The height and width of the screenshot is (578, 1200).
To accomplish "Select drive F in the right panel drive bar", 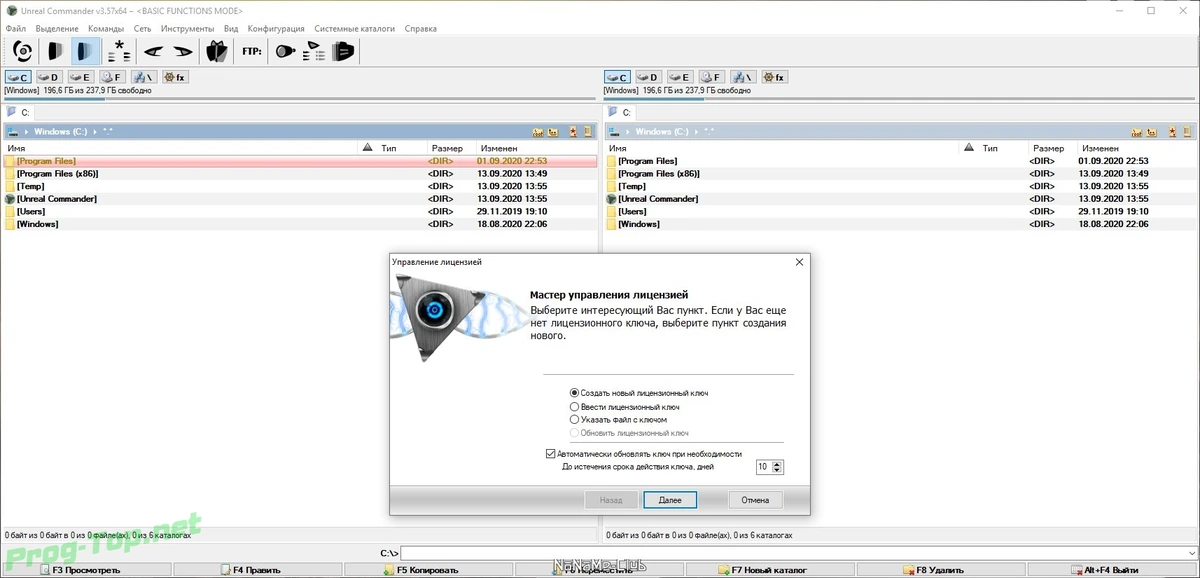I will [x=711, y=77].
